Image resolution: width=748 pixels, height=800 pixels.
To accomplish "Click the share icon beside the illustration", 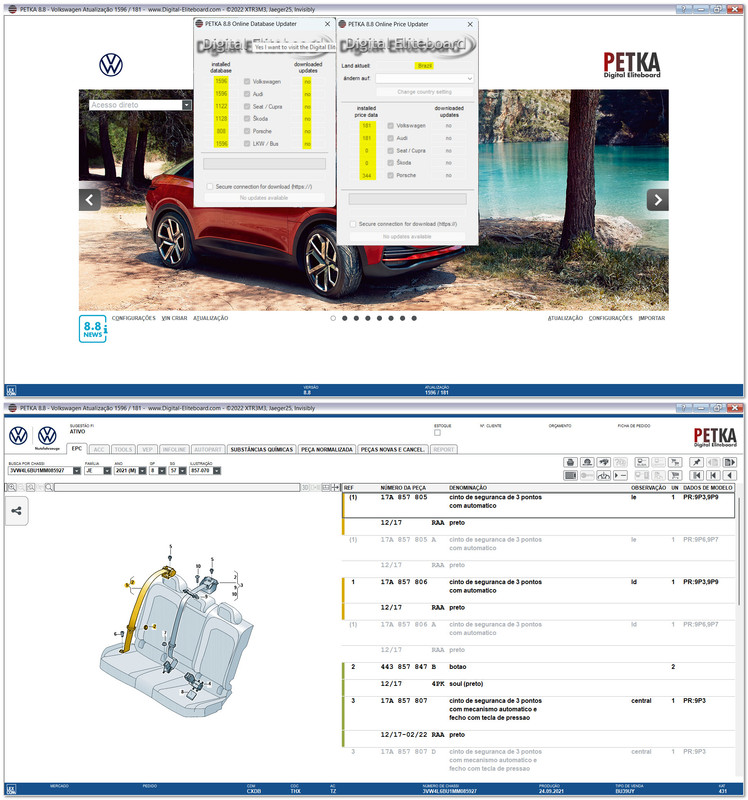I will [x=16, y=511].
